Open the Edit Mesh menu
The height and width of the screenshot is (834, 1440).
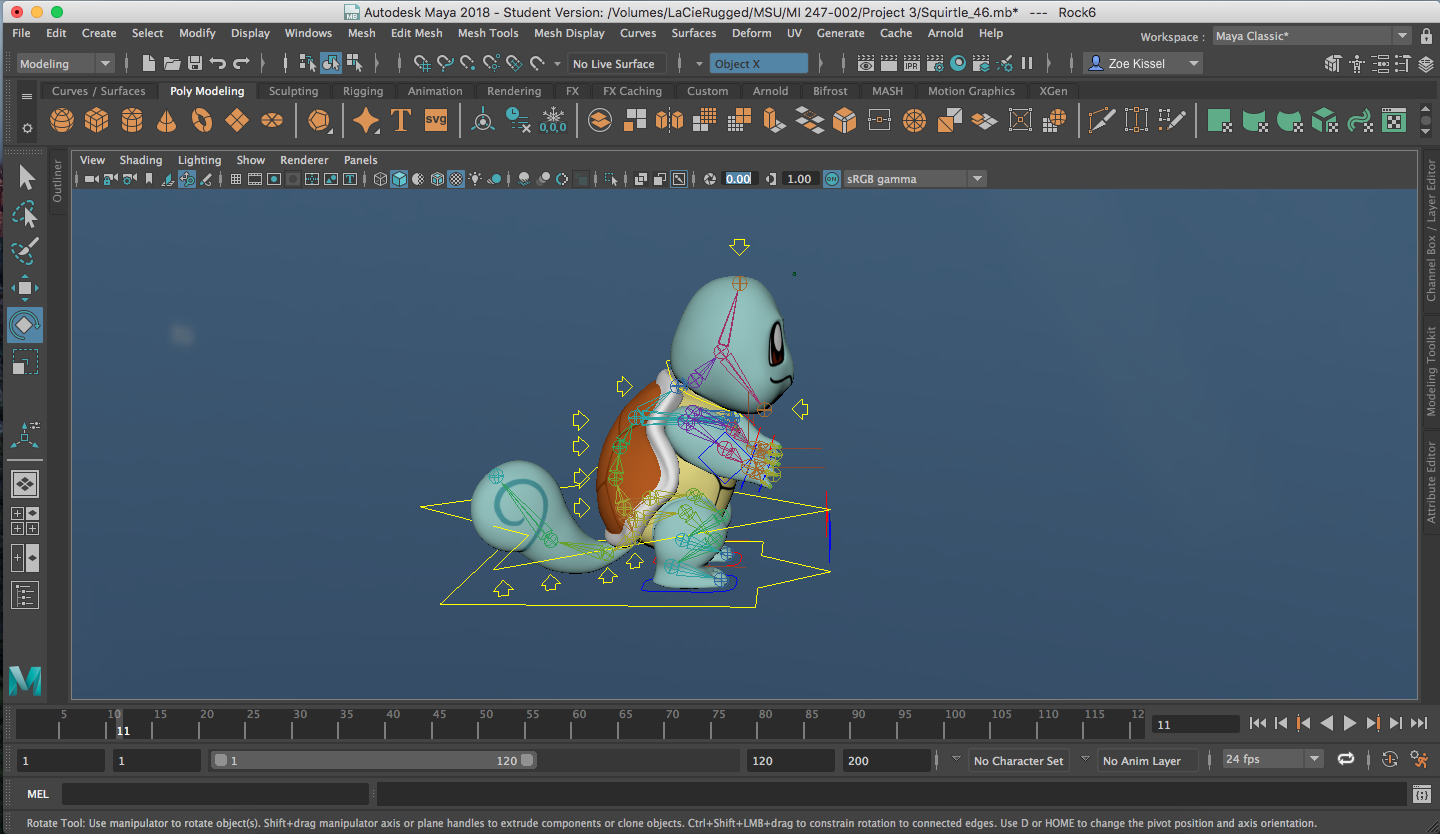coord(416,33)
